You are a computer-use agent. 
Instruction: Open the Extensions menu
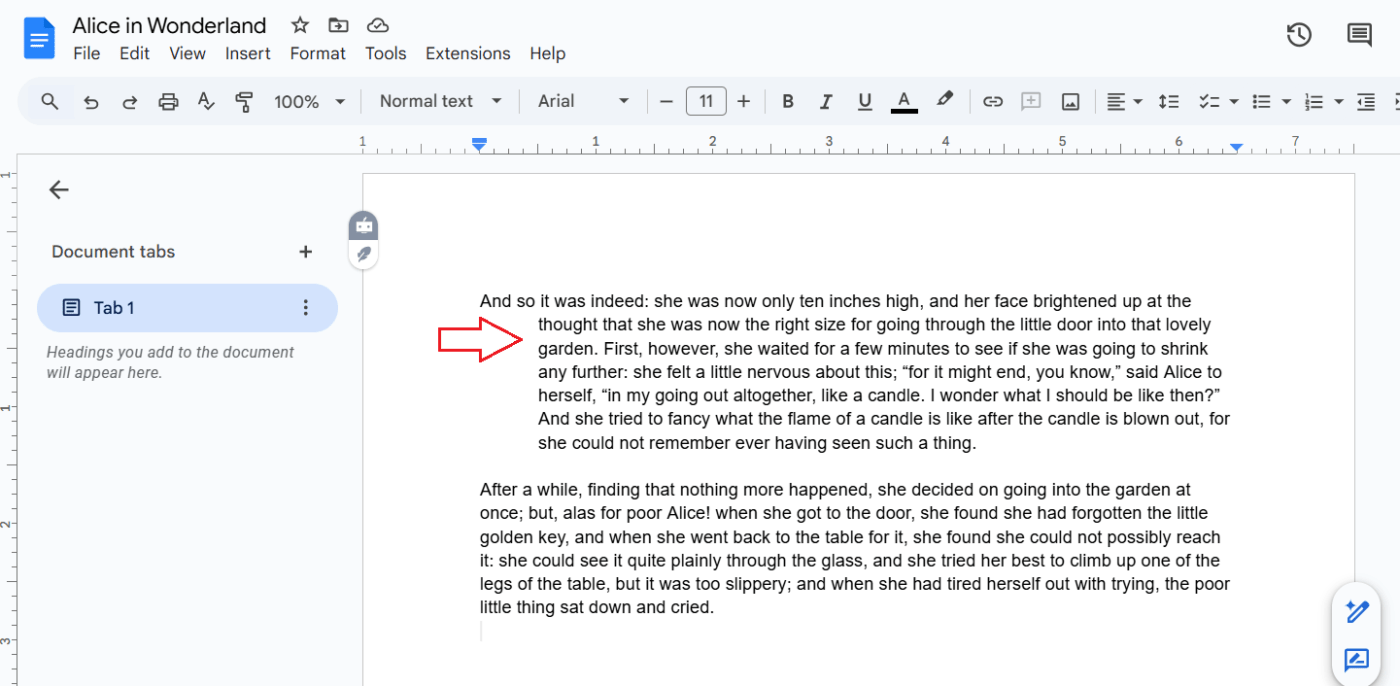point(467,53)
